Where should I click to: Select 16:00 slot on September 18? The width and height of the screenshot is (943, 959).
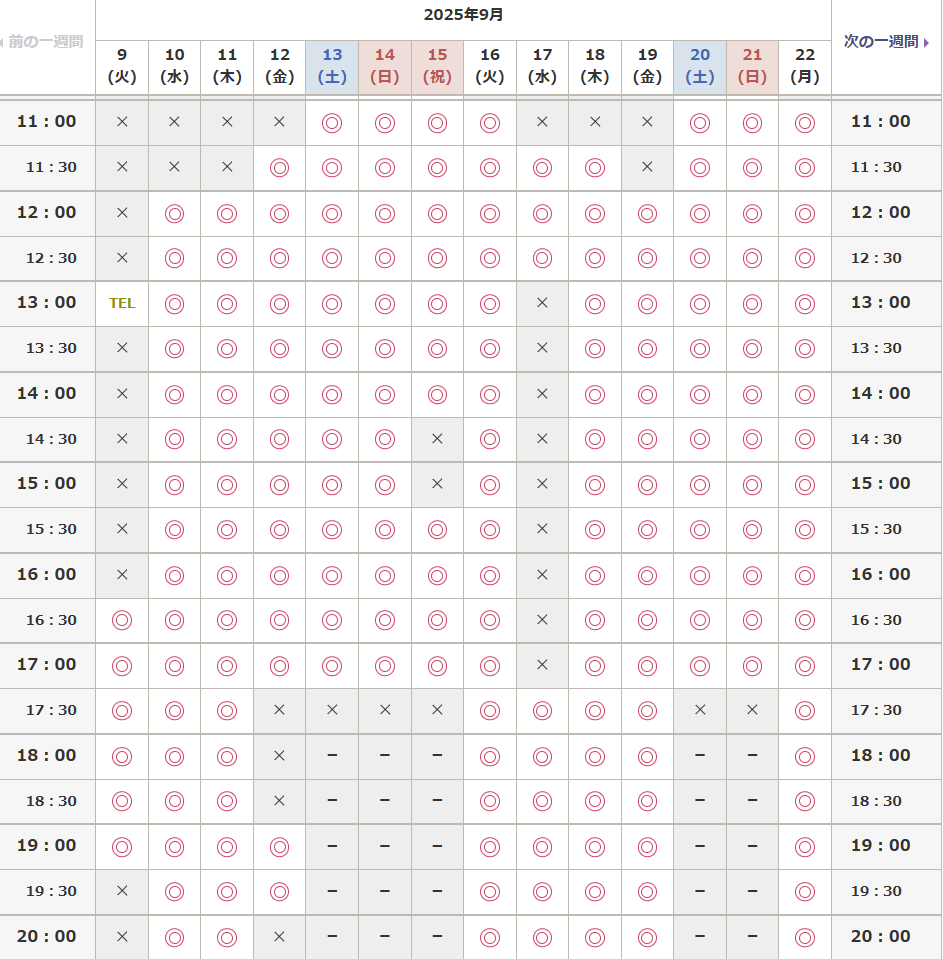(x=595, y=575)
